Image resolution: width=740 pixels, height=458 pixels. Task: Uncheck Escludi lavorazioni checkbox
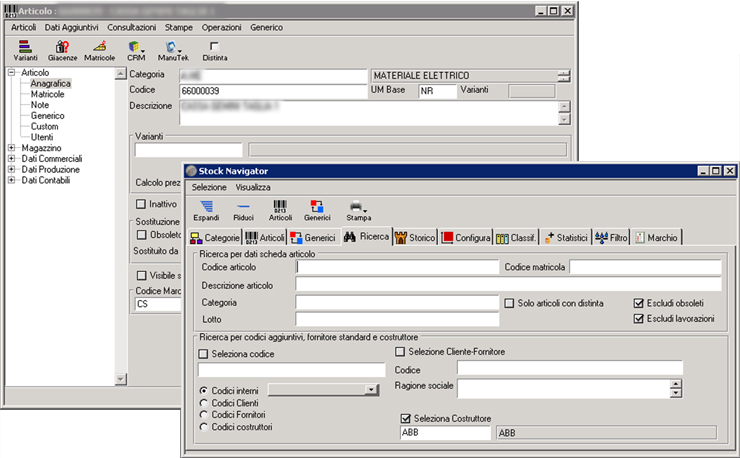pos(639,319)
